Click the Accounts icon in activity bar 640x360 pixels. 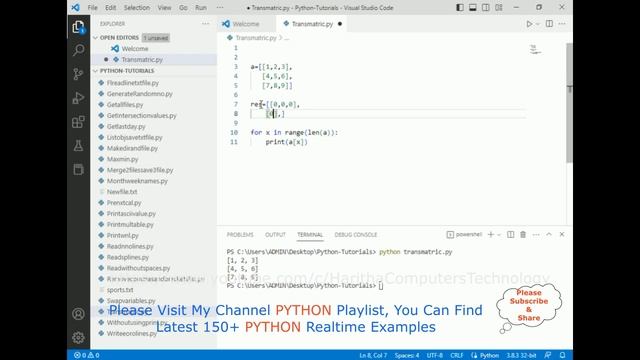pyautogui.click(x=78, y=313)
